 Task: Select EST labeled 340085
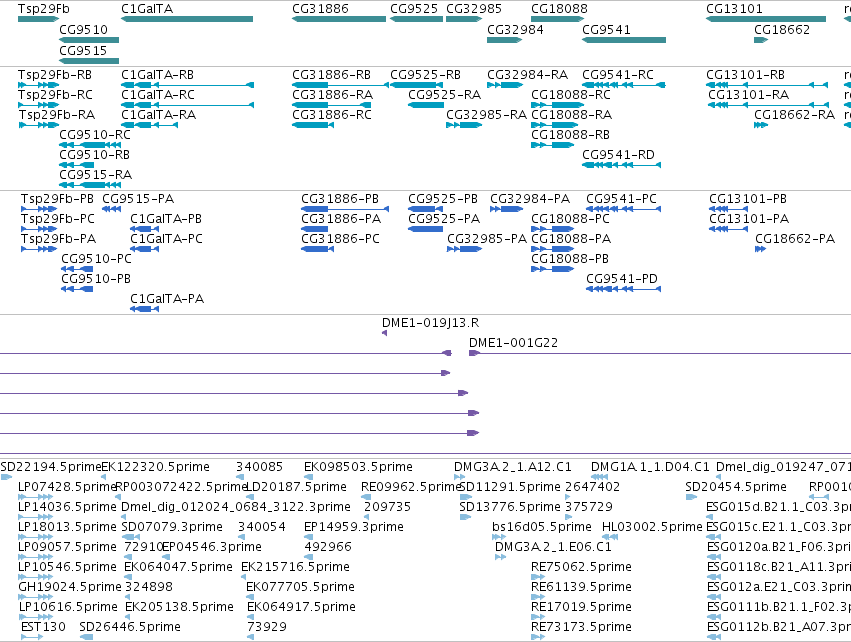[x=259, y=467]
